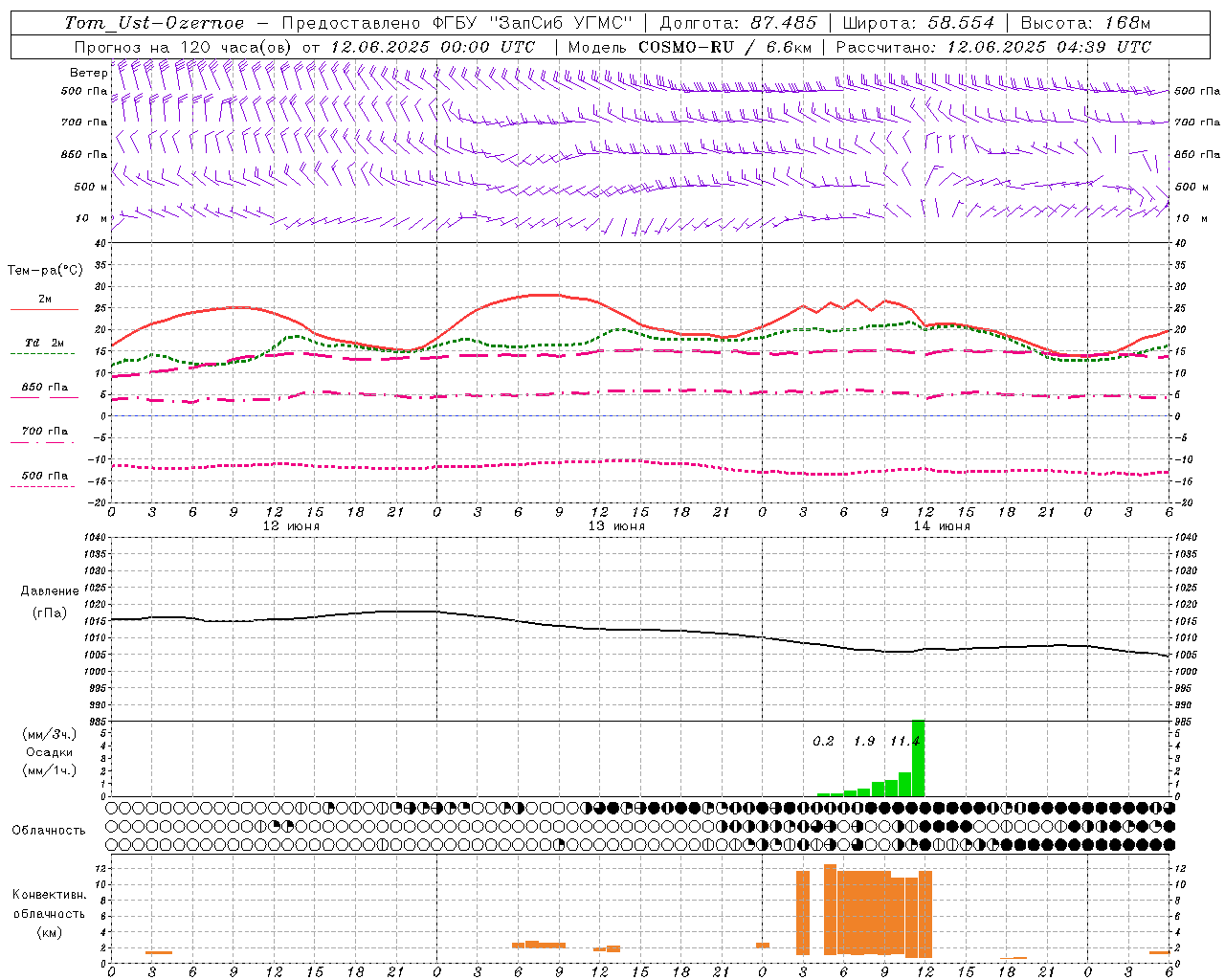Click the (мм/1ч.) precipitation unit label
Viewport: 1225px width, 980px height.
click(x=50, y=770)
